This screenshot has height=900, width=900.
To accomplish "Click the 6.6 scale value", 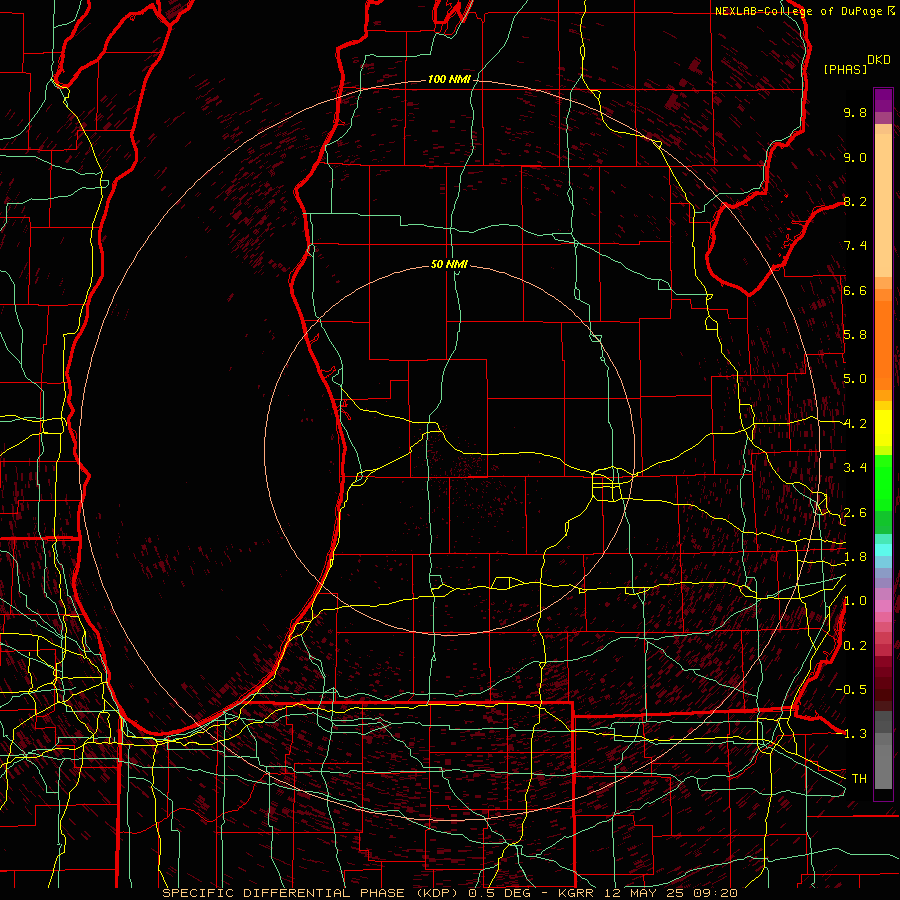I will point(855,290).
